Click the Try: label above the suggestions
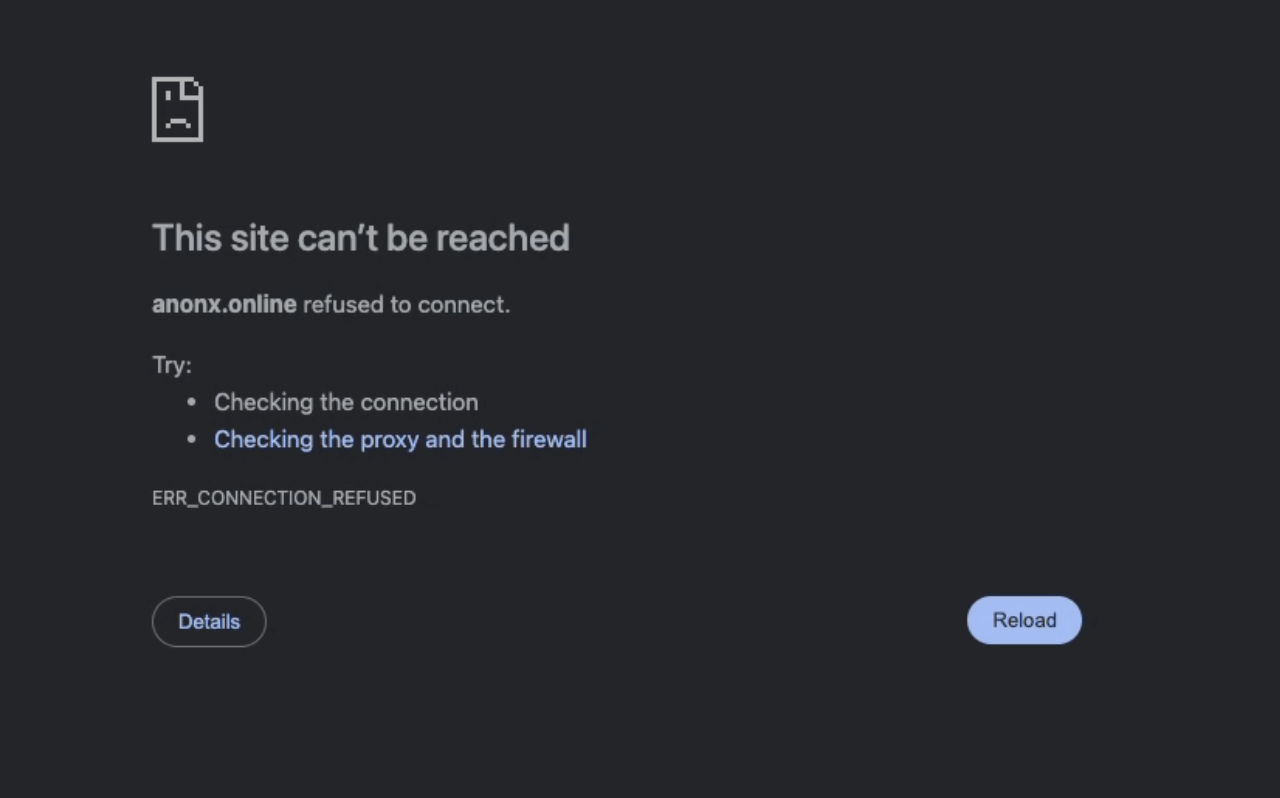 (x=171, y=365)
